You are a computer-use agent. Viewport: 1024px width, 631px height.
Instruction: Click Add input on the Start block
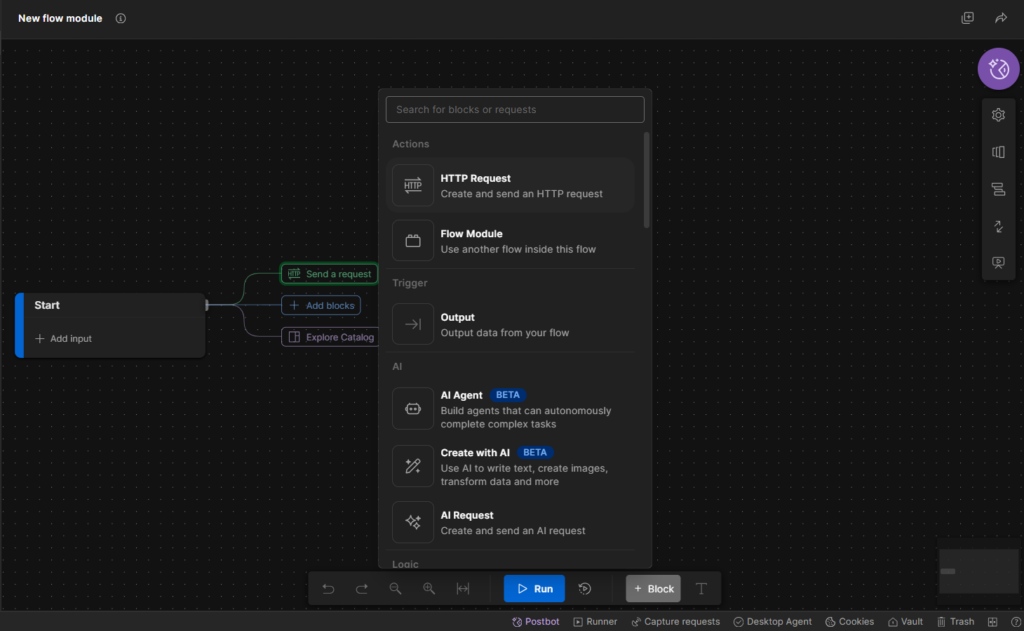[63, 339]
